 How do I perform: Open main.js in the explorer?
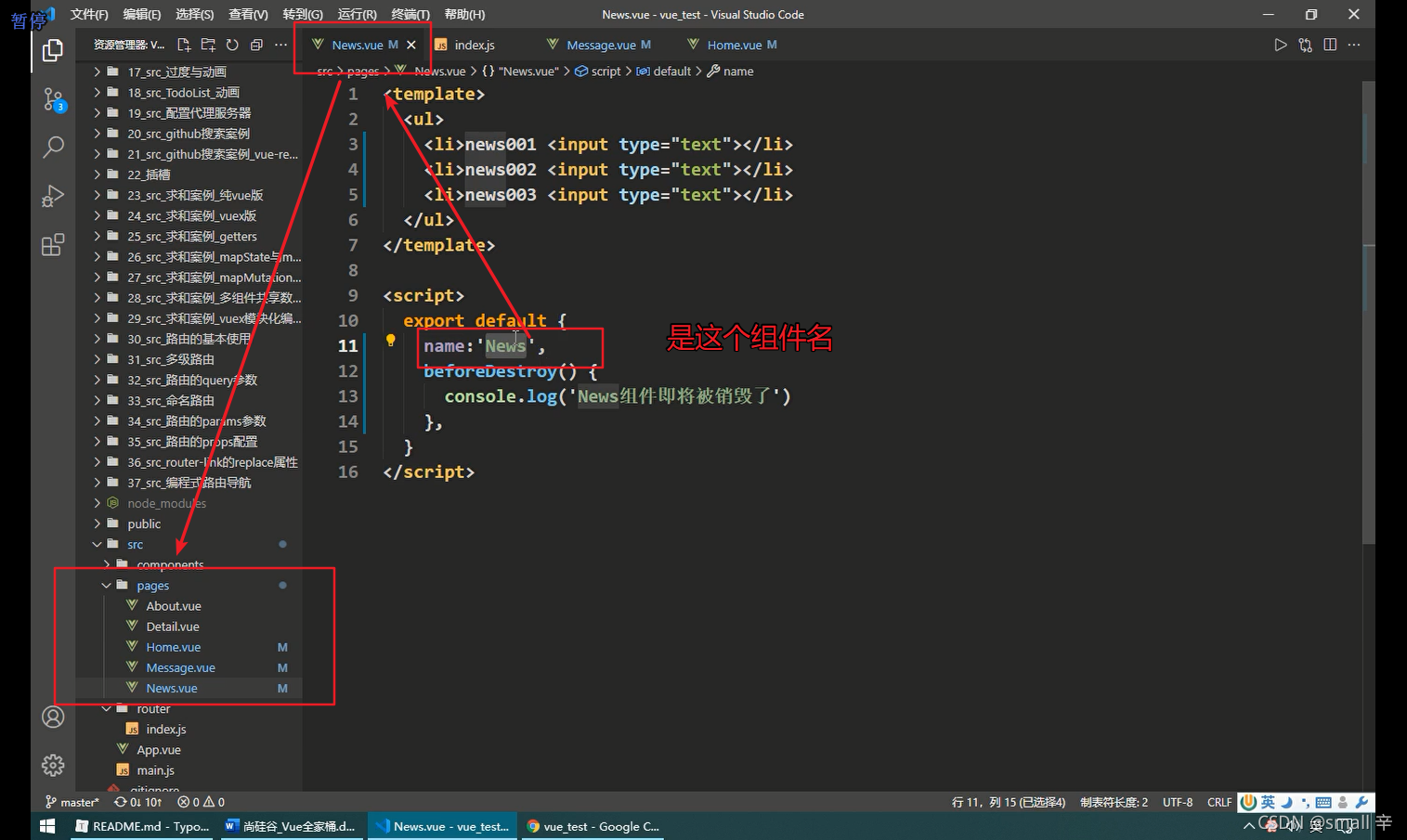(x=190, y=769)
